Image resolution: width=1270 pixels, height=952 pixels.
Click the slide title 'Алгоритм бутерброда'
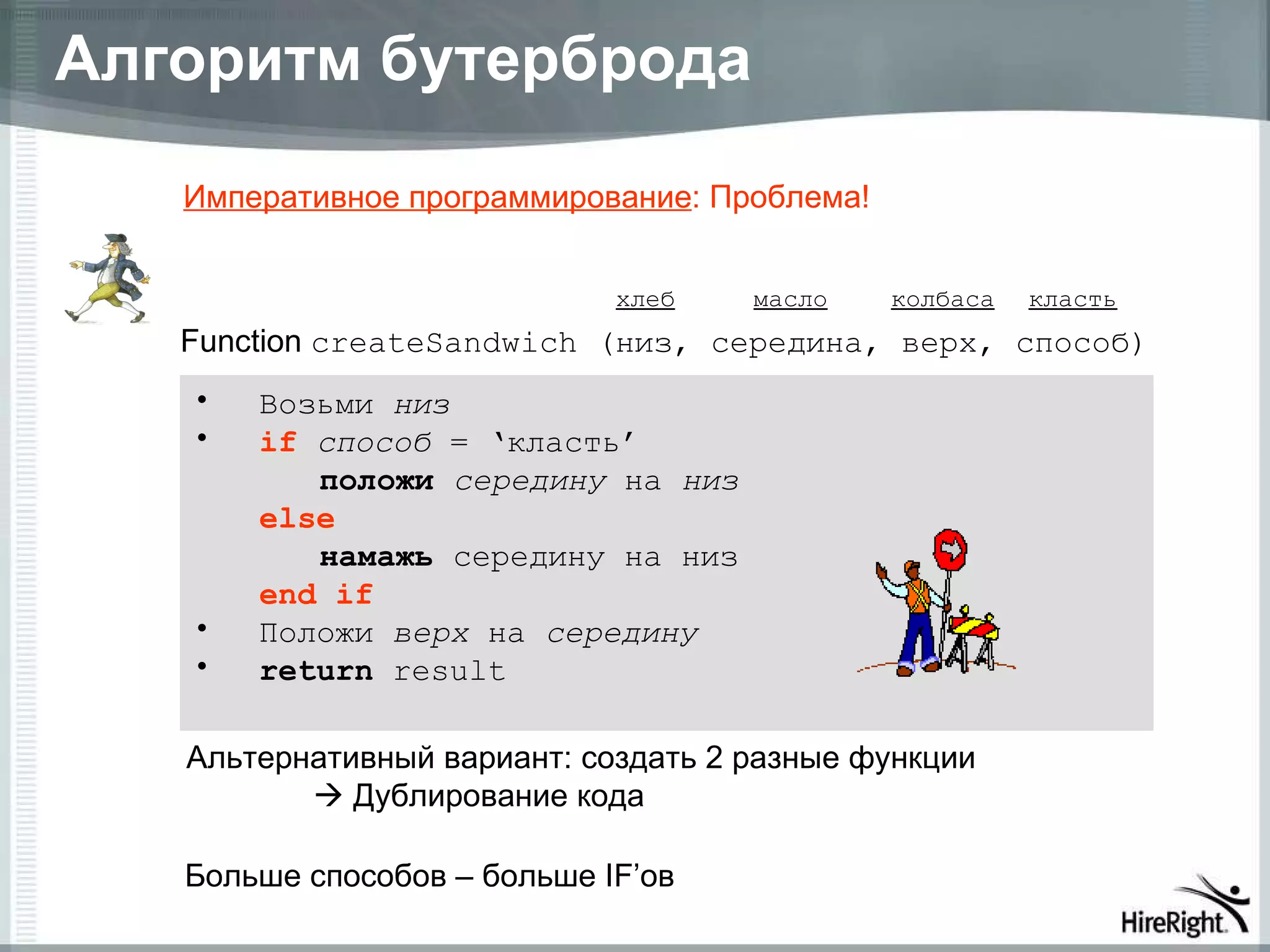point(402,60)
